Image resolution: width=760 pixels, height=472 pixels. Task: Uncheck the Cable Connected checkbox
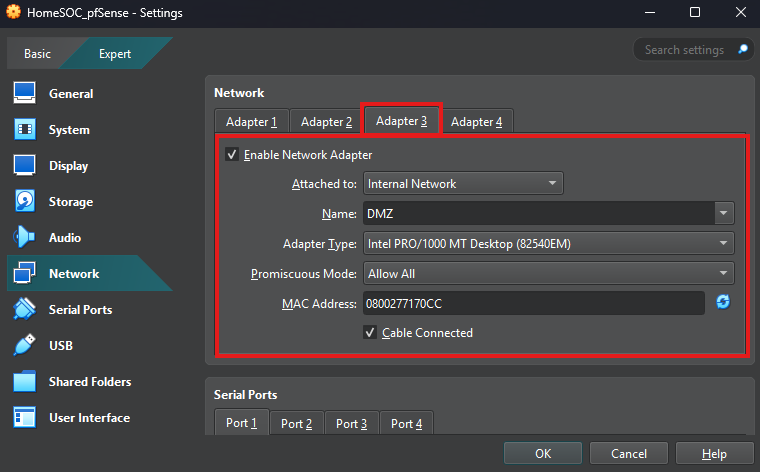coord(370,333)
